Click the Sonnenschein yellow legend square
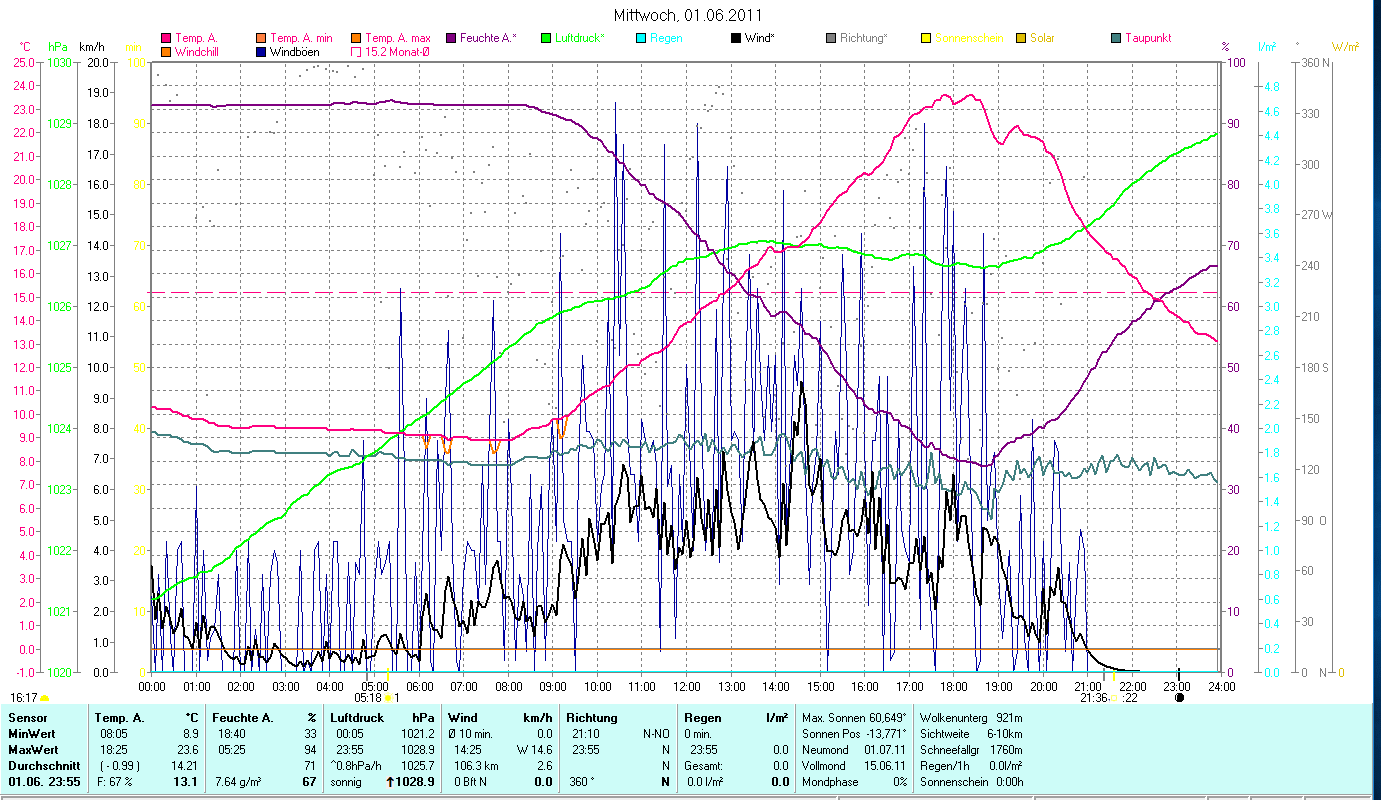Viewport: 1381px width, 800px height. tap(926, 38)
